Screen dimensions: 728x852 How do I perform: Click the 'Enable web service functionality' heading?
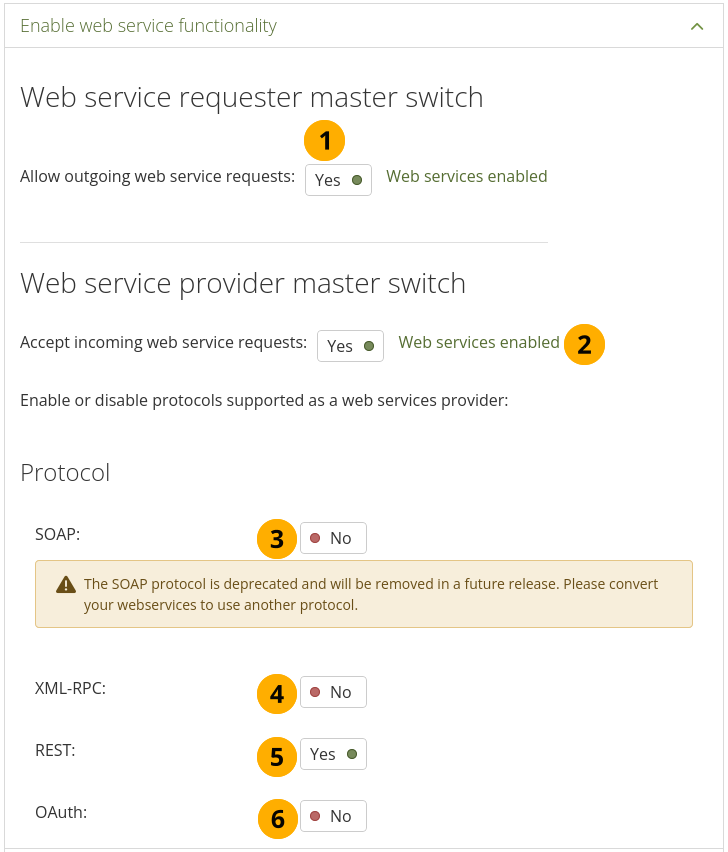pos(148,26)
